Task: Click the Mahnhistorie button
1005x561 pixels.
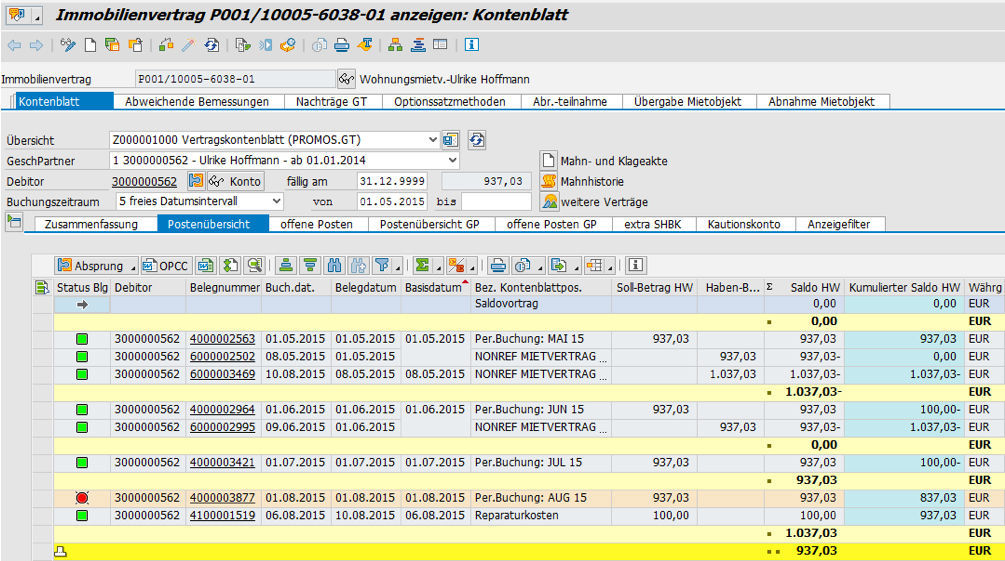Action: [592, 181]
